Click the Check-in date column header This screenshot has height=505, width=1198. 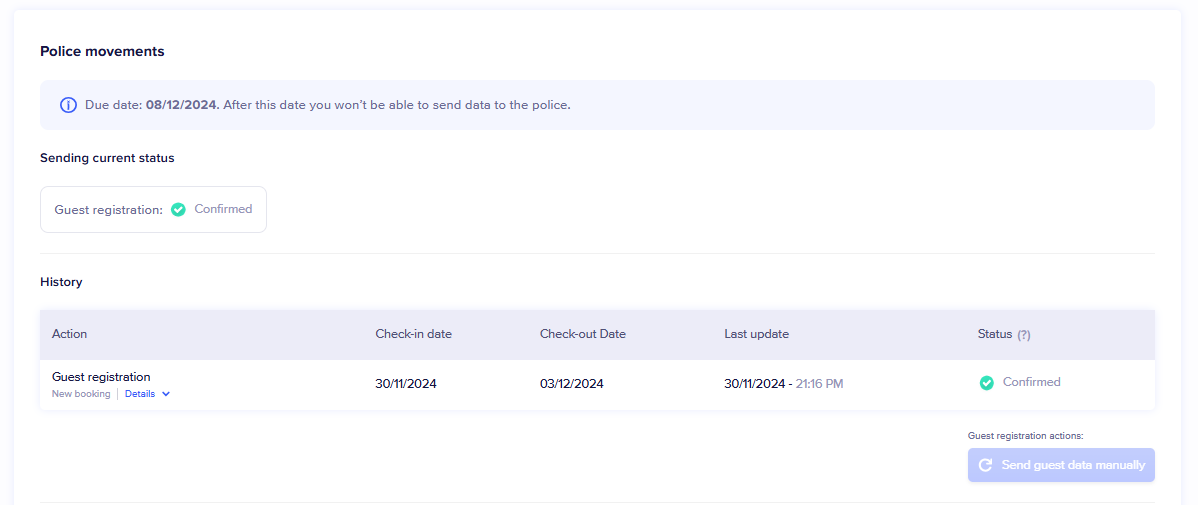(x=414, y=334)
